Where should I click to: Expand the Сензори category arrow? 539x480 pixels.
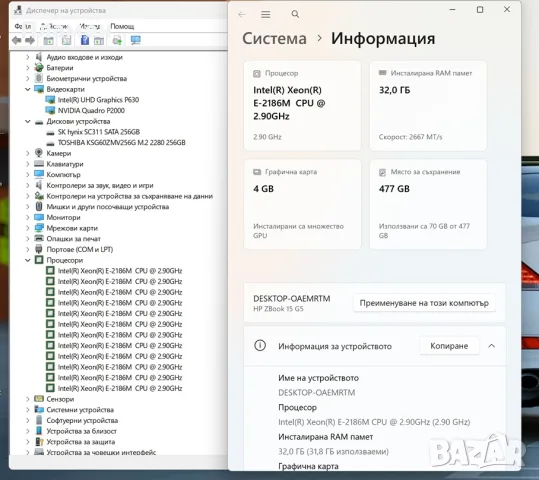[x=28, y=399]
